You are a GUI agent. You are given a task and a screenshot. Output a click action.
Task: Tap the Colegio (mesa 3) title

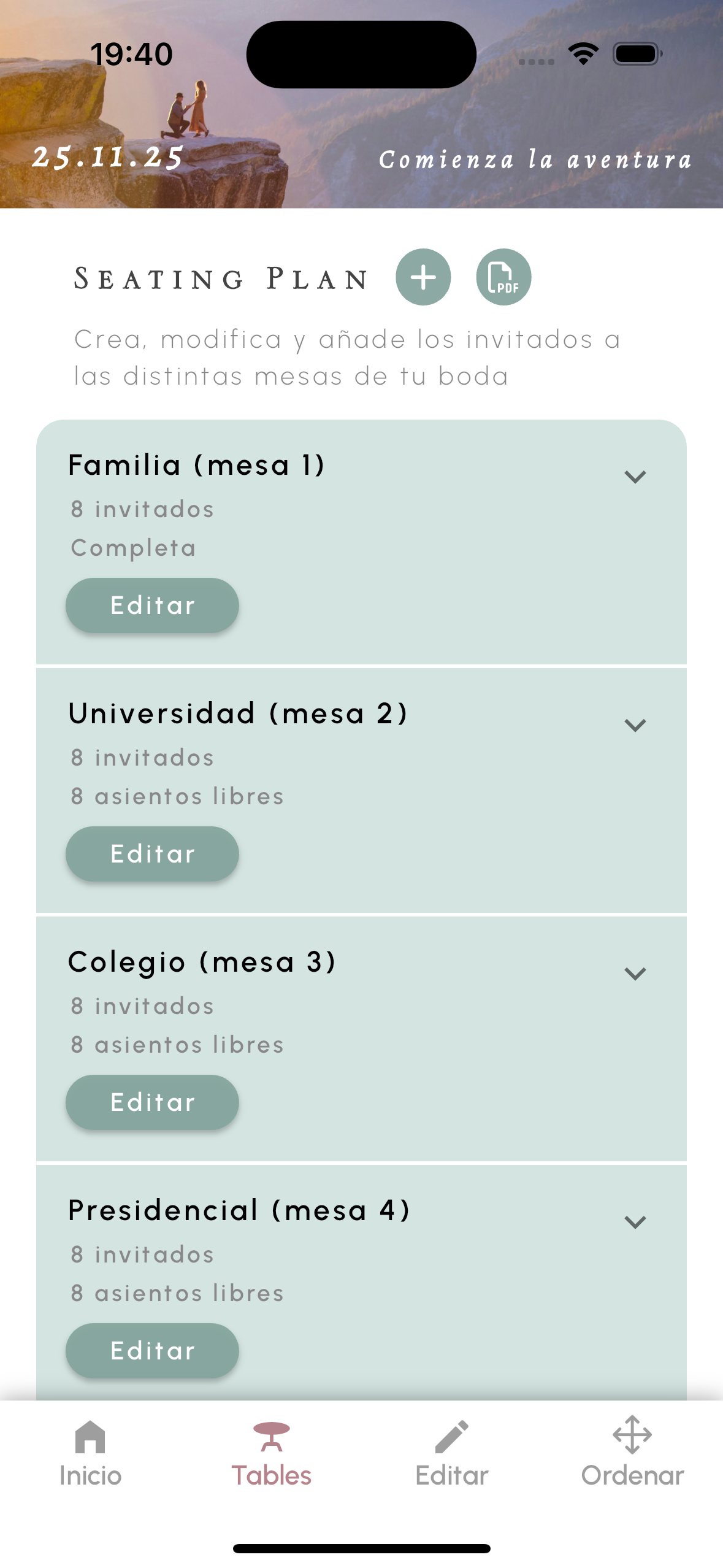tap(202, 962)
